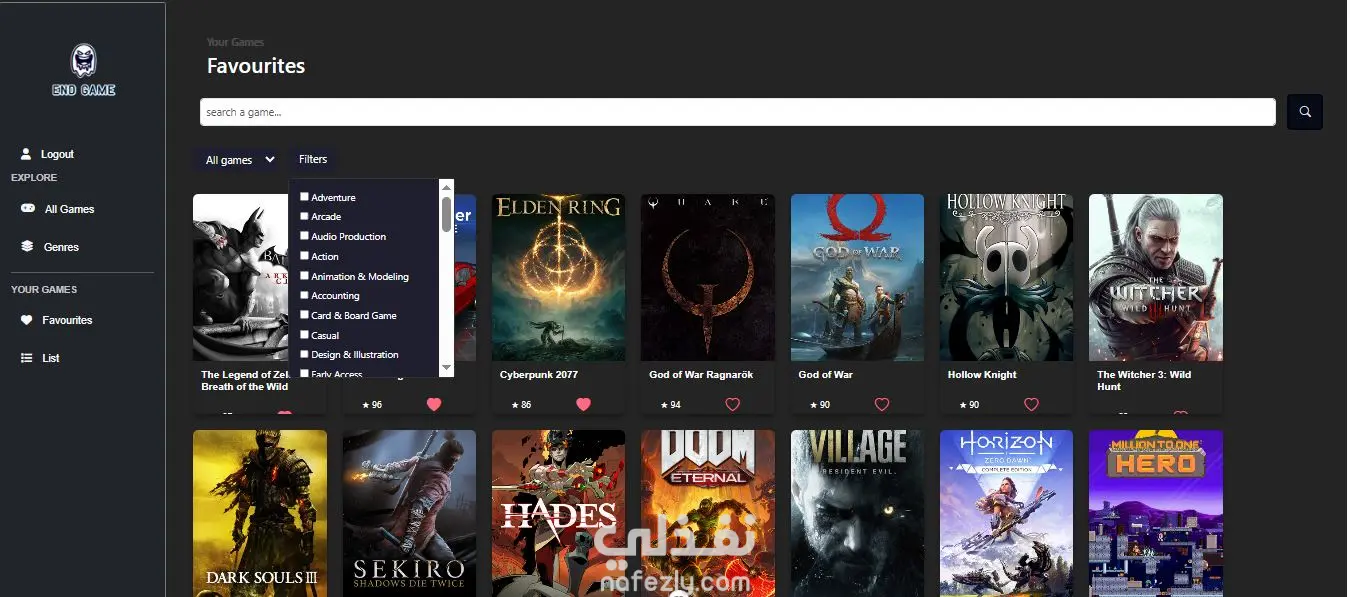This screenshot has width=1350, height=597.
Task: Go to Genres page
Action: pos(61,247)
